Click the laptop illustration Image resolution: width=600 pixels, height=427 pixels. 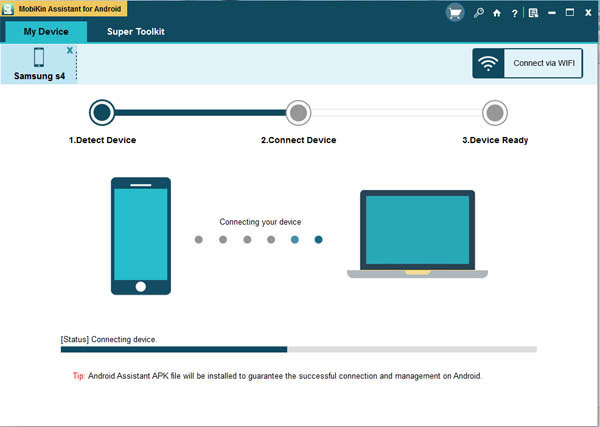(417, 234)
